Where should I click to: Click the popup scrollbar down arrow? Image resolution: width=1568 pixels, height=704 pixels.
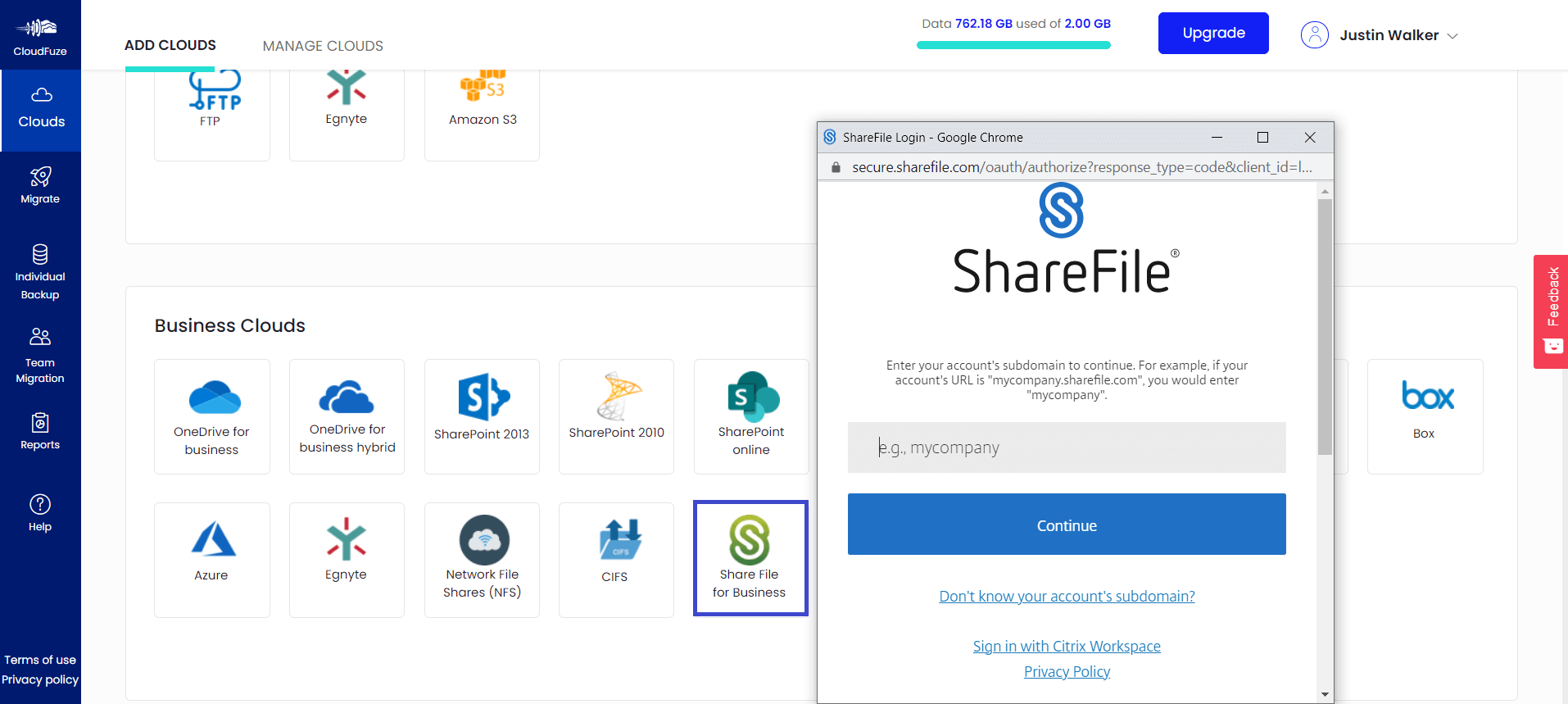(x=1325, y=694)
